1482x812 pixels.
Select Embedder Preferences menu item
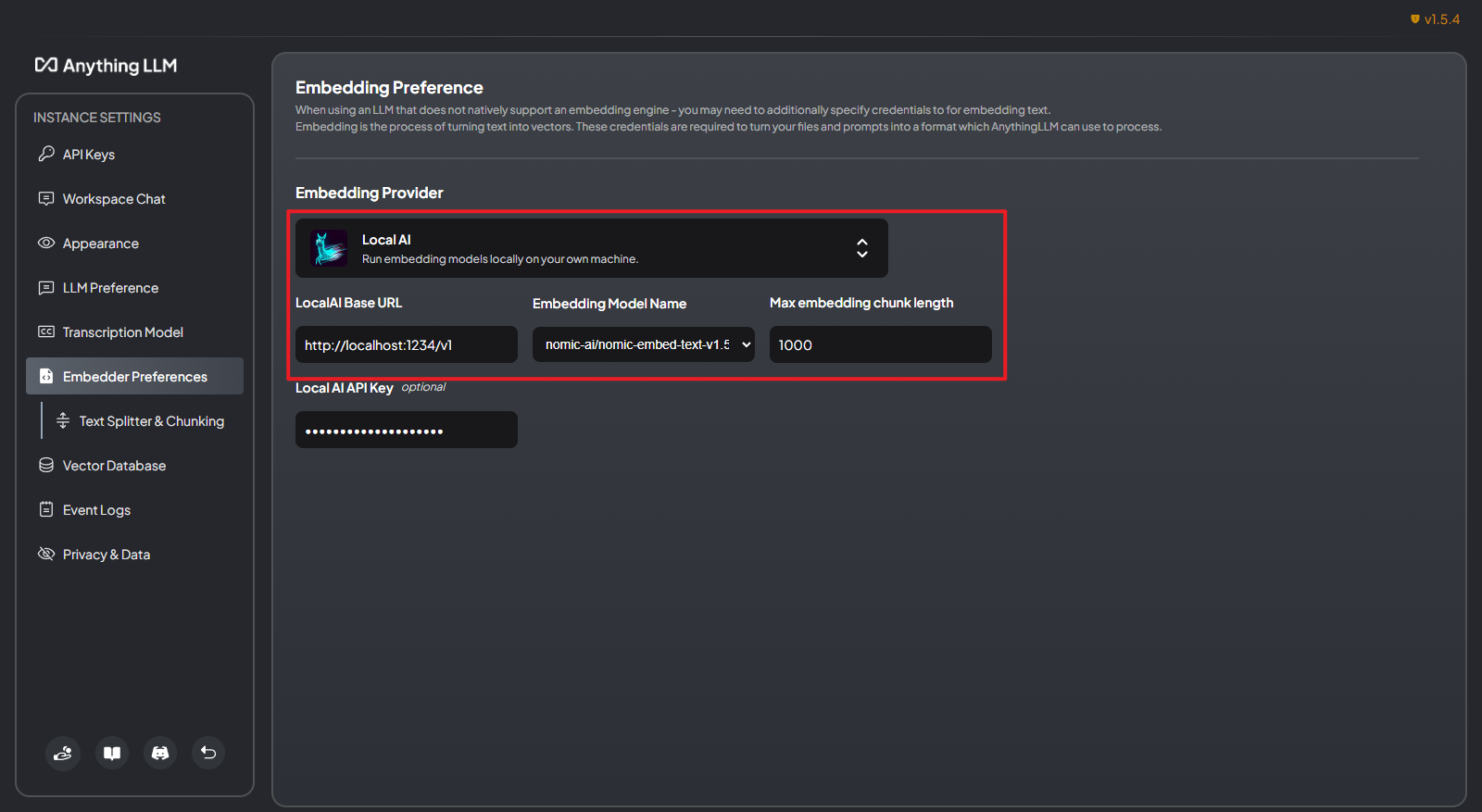click(x=134, y=376)
